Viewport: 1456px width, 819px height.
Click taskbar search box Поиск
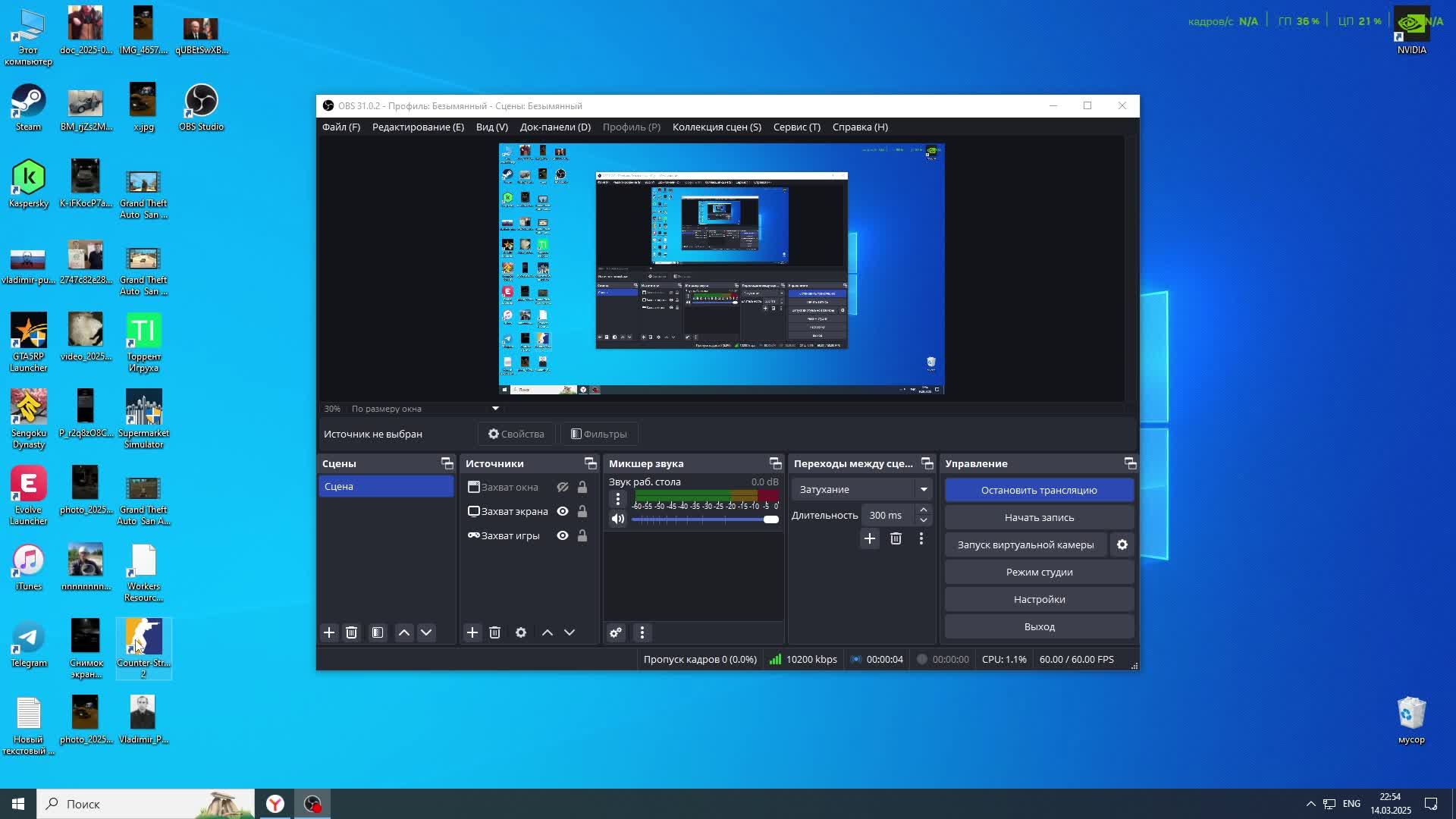tap(146, 804)
